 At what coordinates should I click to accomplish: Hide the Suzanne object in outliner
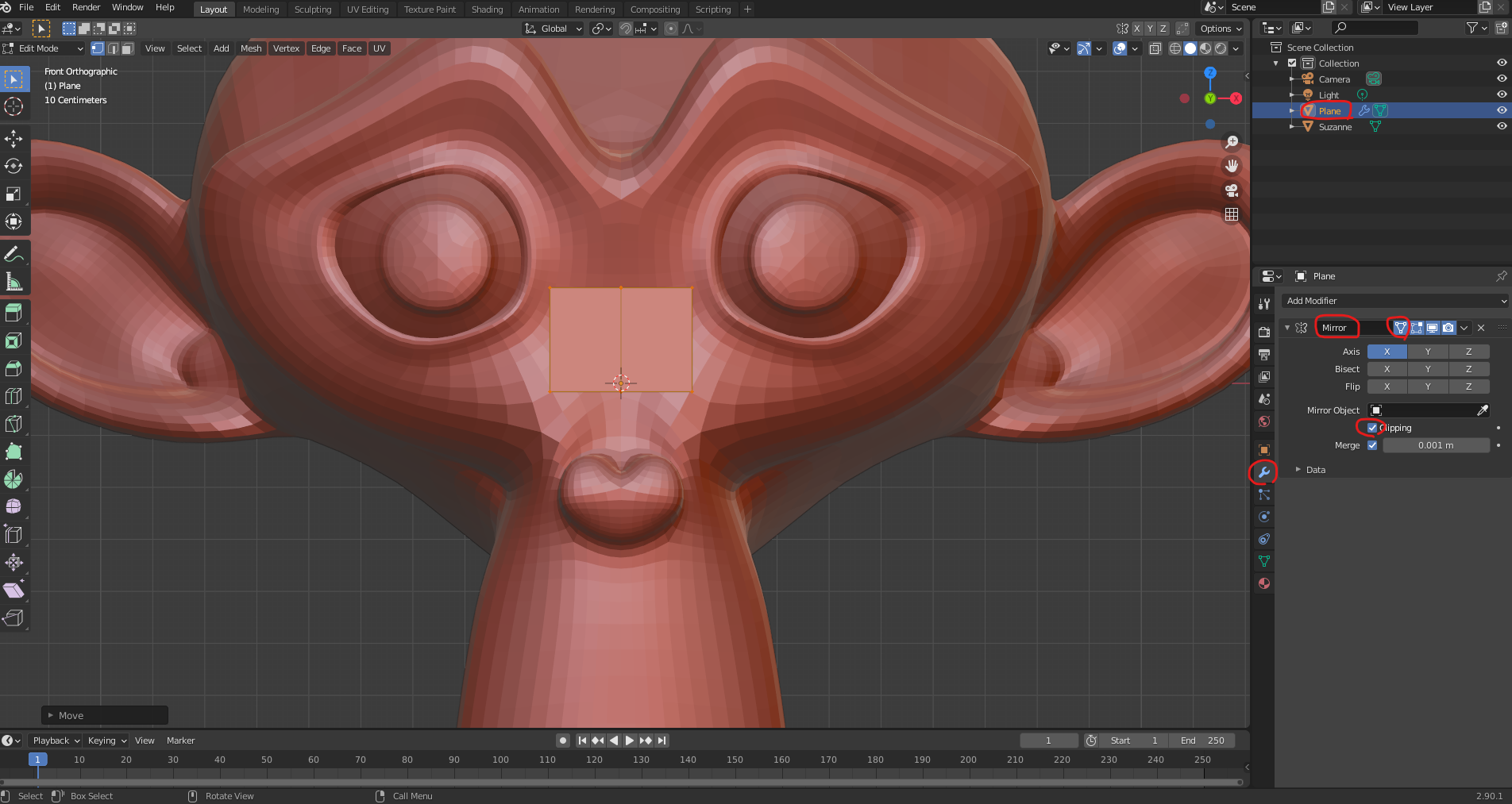click(x=1502, y=126)
